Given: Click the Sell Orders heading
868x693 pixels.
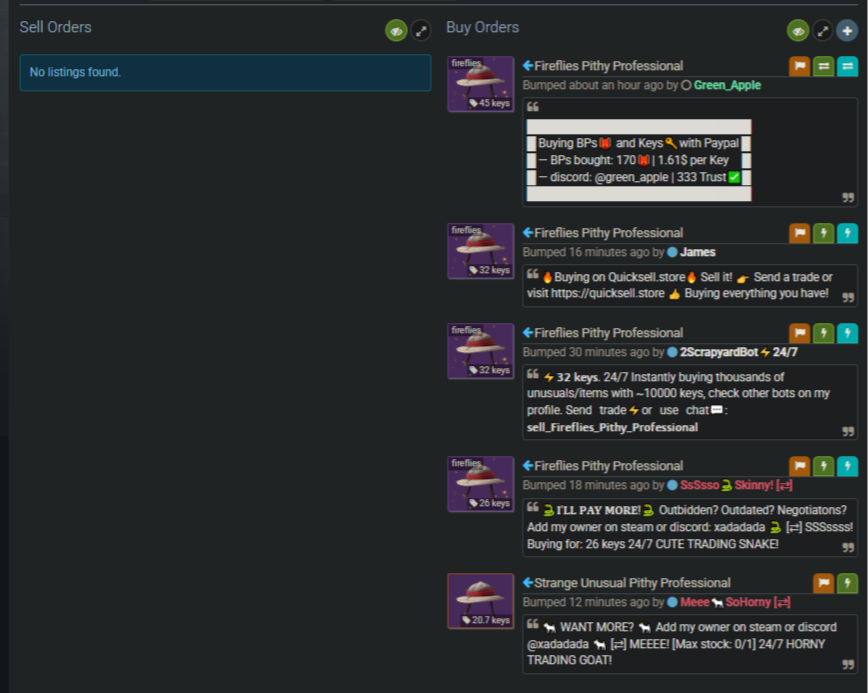Looking at the screenshot, I should tap(55, 27).
